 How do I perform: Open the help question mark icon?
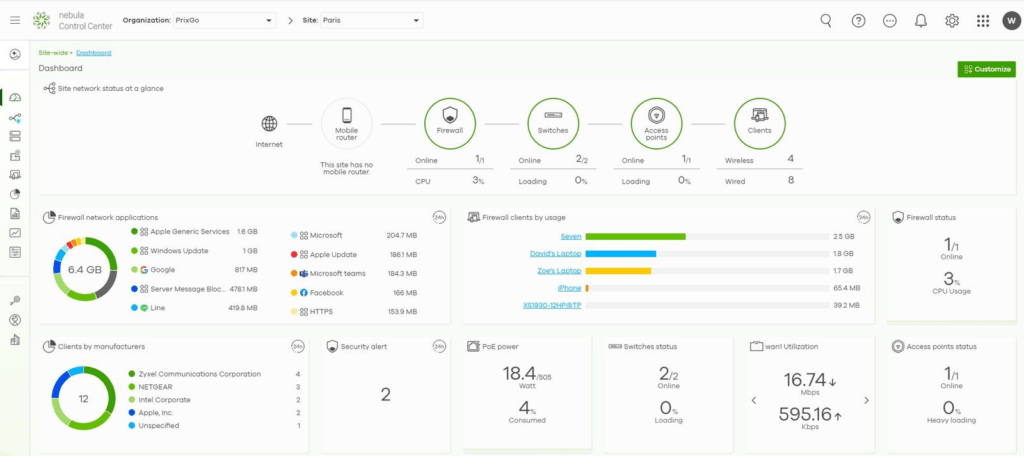pos(858,21)
